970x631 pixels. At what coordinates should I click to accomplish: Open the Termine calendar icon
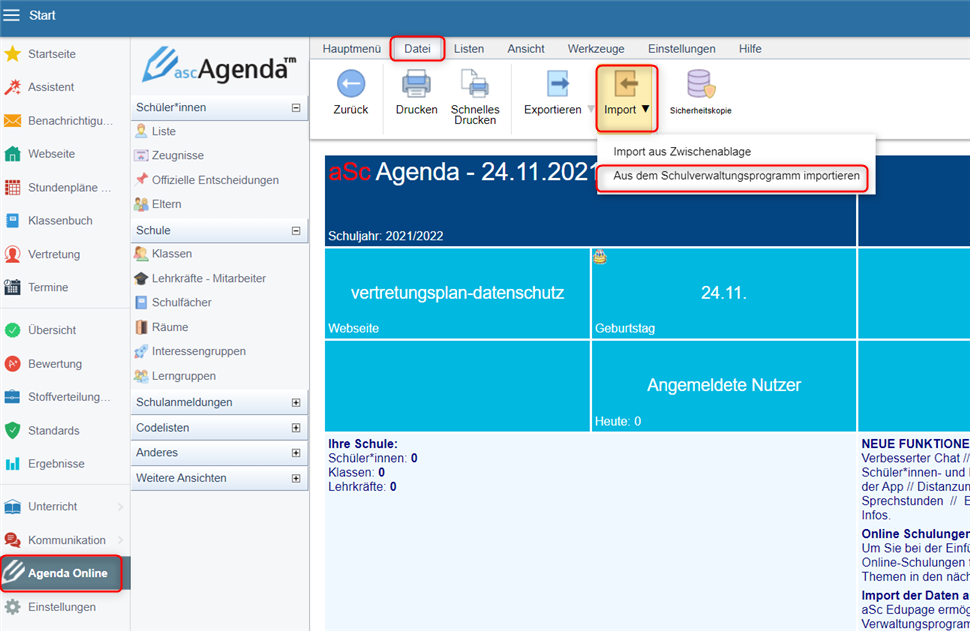coord(12,287)
